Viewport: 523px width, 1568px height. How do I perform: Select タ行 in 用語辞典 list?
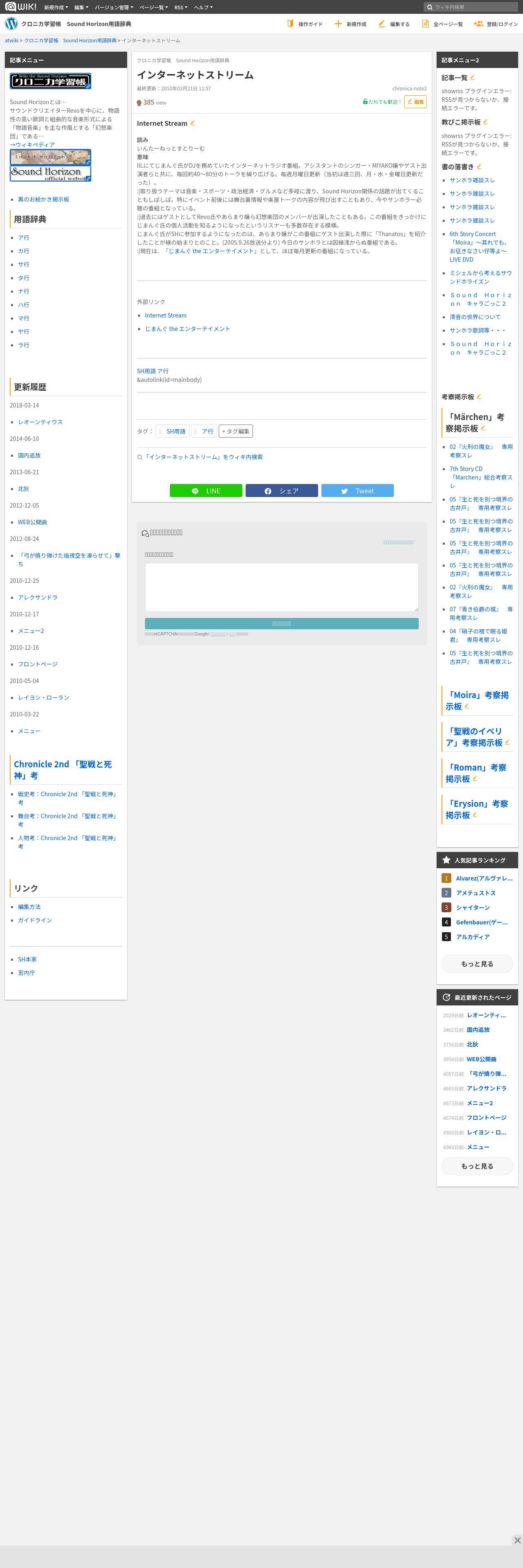tap(23, 278)
